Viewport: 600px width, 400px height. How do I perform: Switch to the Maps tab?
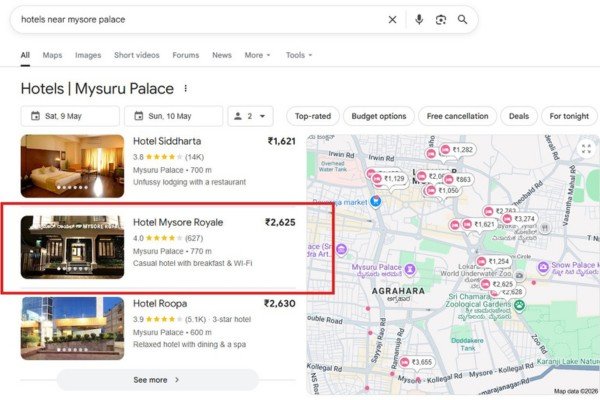[x=52, y=55]
